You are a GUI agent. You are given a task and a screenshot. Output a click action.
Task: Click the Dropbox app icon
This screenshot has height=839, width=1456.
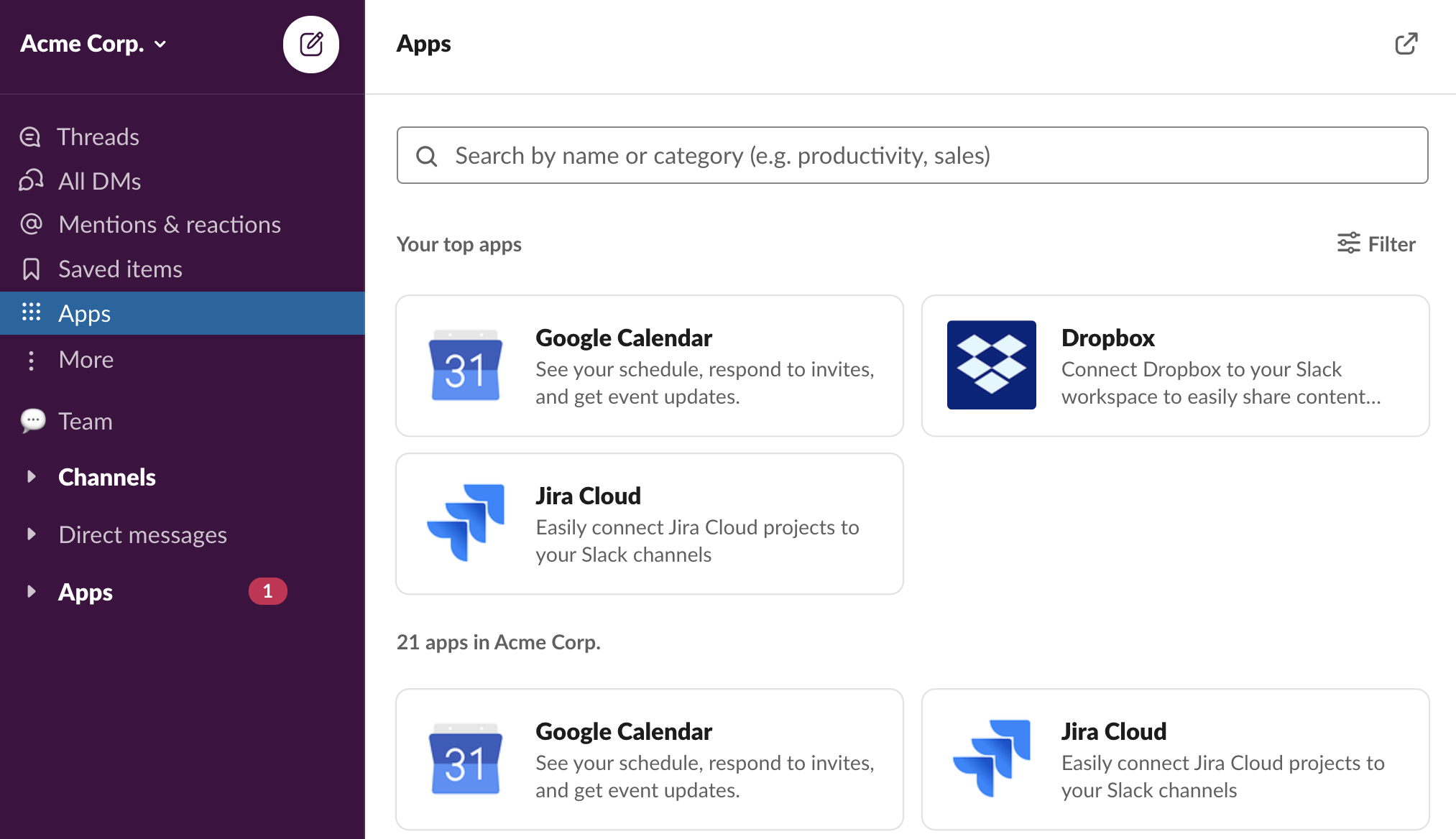tap(990, 364)
